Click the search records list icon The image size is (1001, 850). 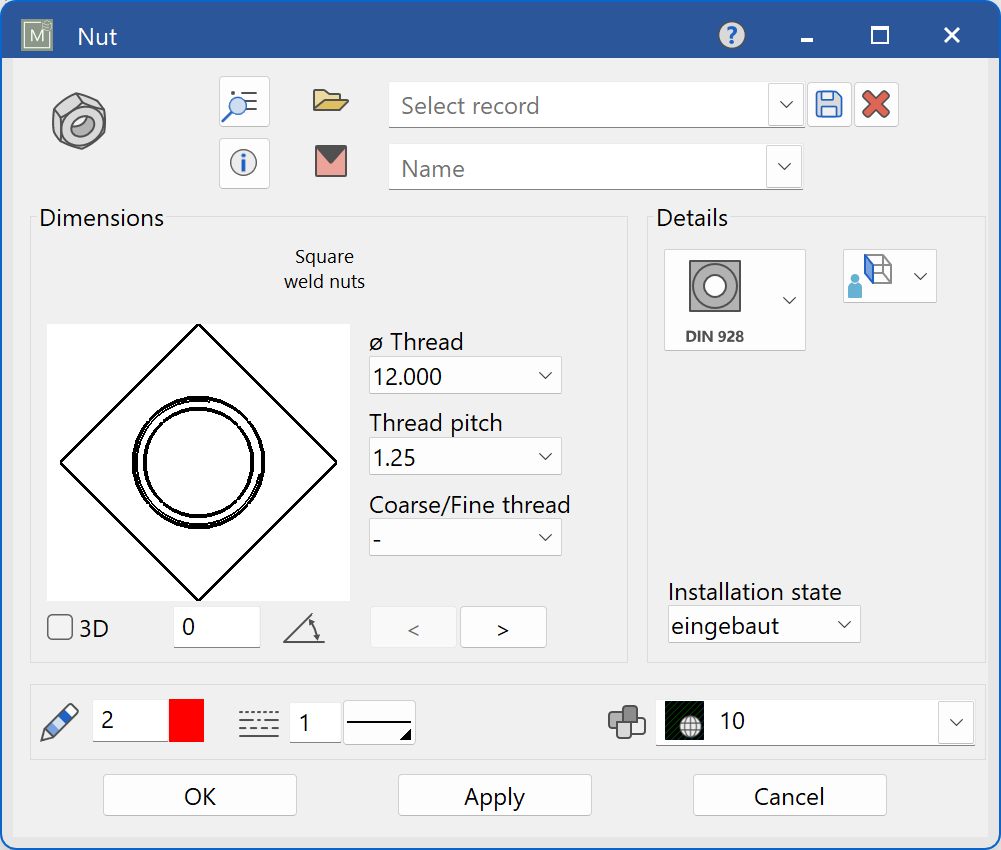pyautogui.click(x=244, y=102)
